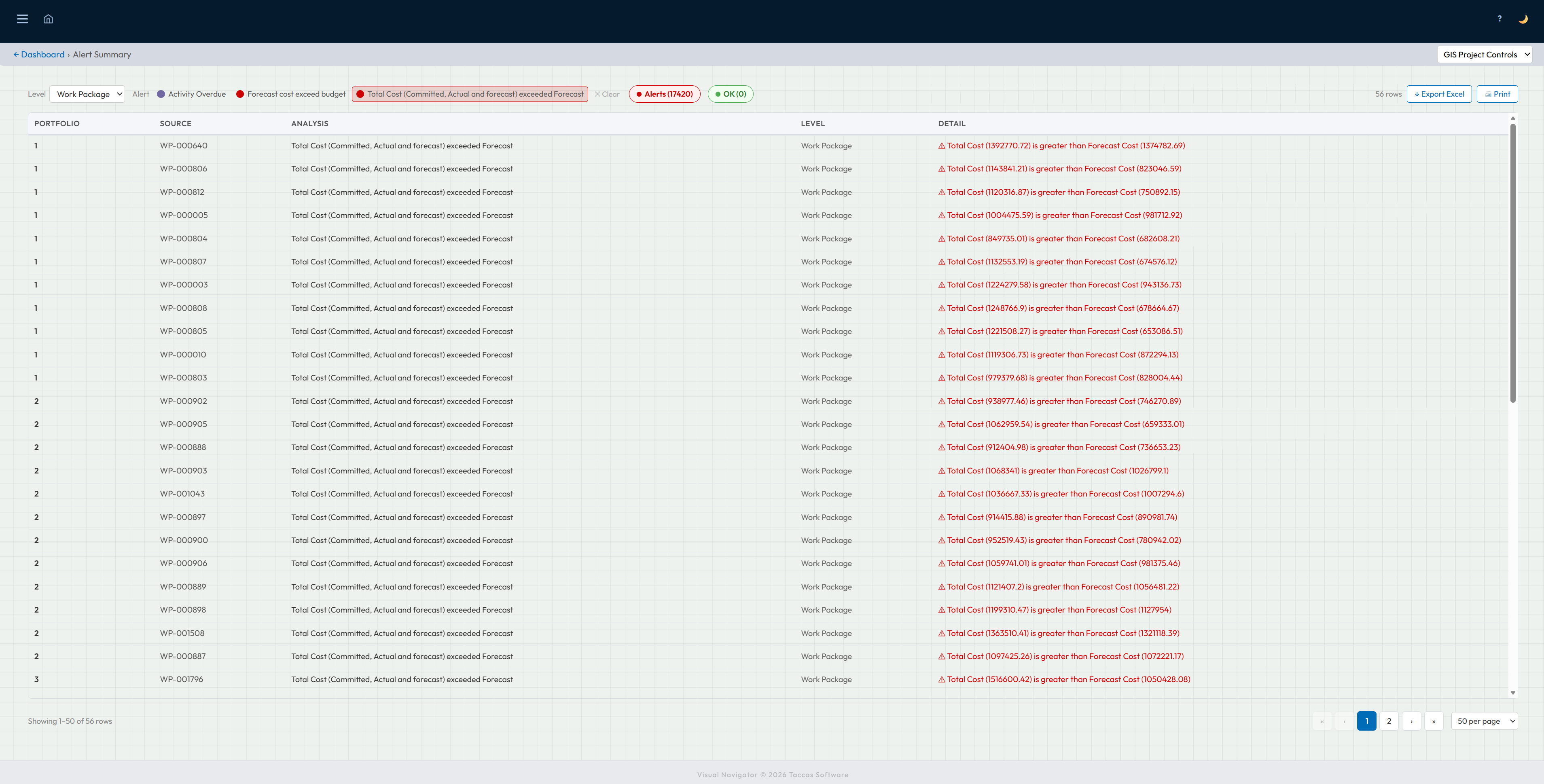This screenshot has width=1544, height=784.
Task: Go to page 2
Action: 1389,721
